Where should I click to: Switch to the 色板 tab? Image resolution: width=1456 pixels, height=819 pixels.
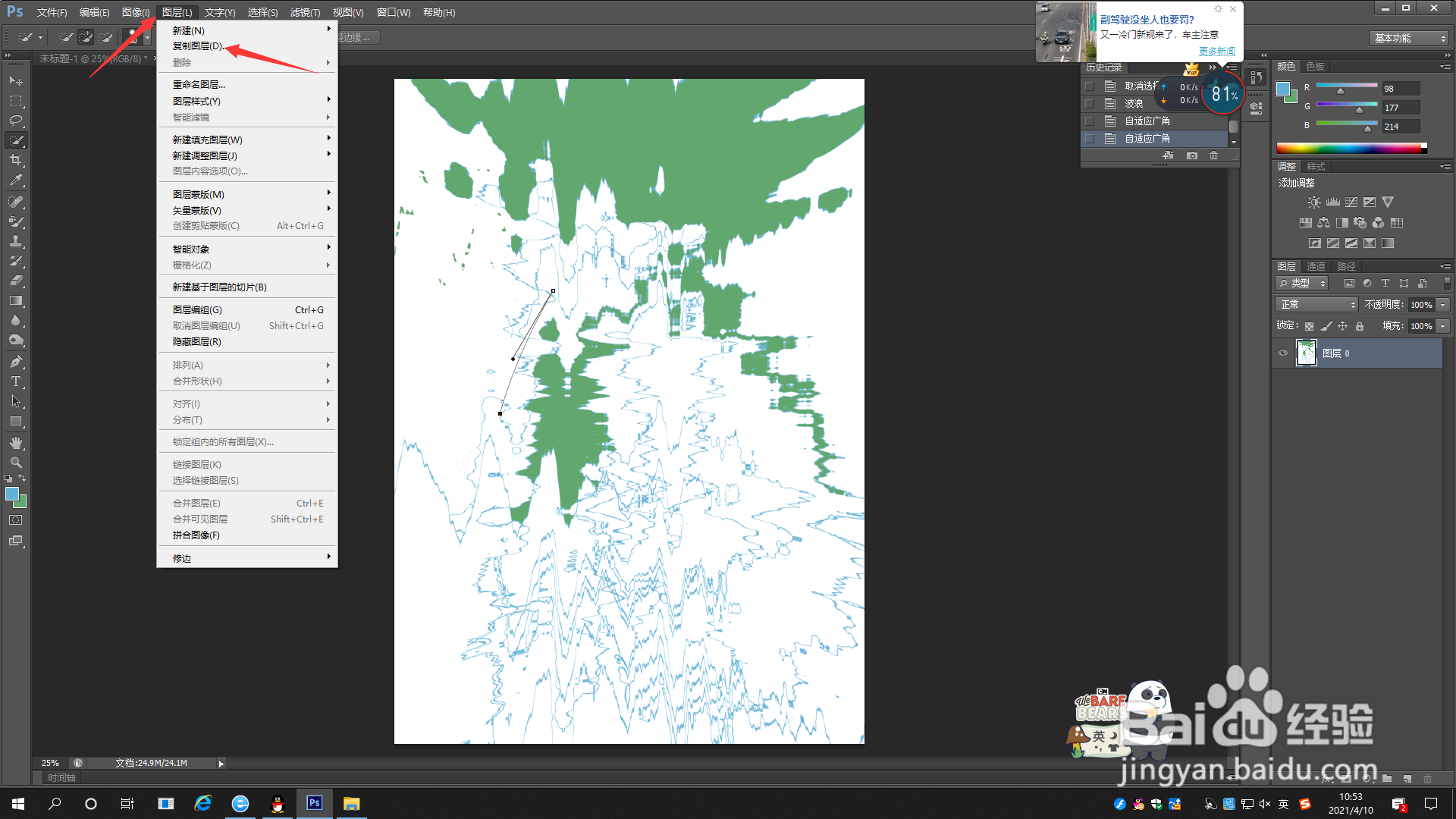(1316, 67)
